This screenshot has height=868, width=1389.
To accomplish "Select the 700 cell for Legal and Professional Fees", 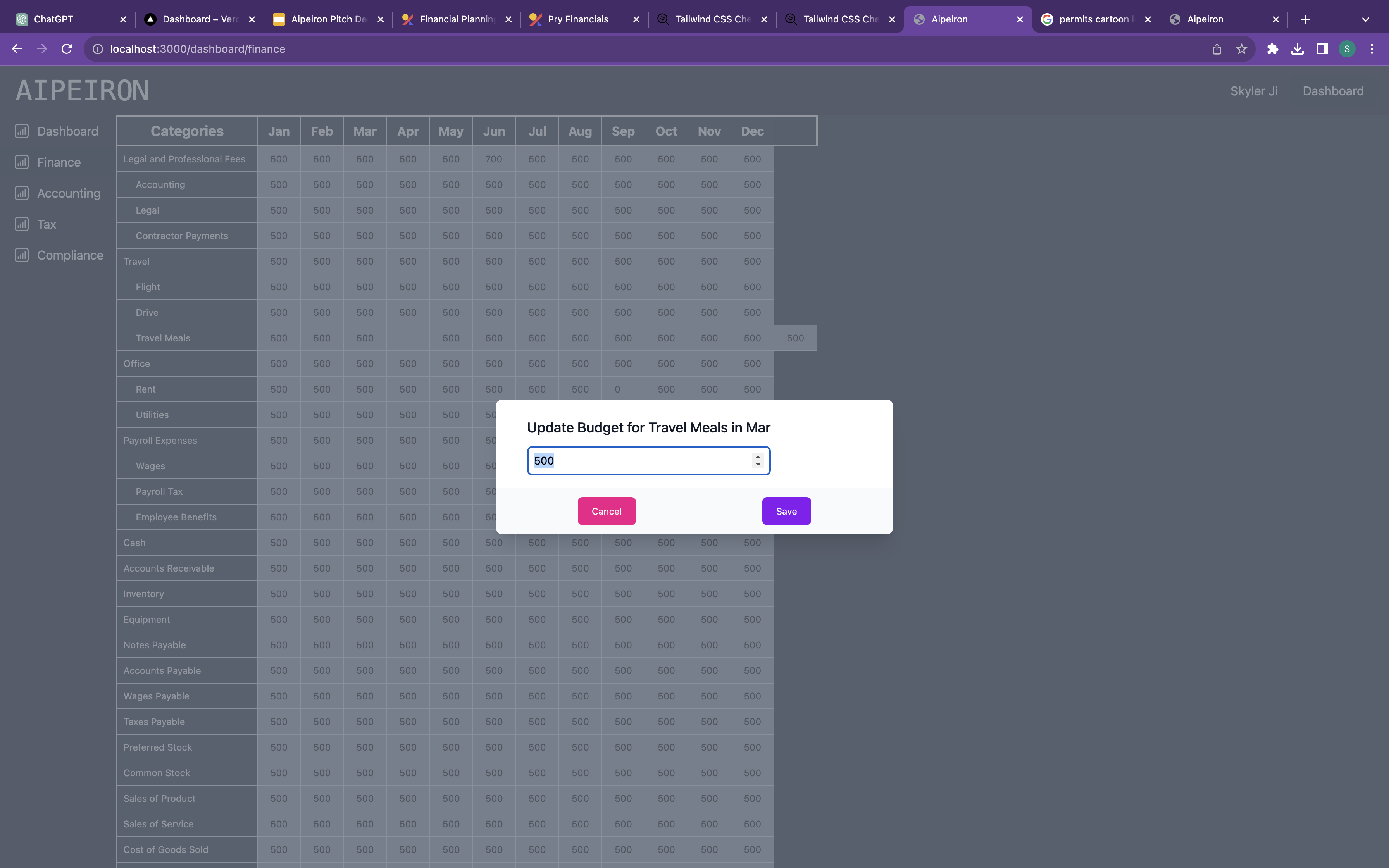I will (494, 159).
